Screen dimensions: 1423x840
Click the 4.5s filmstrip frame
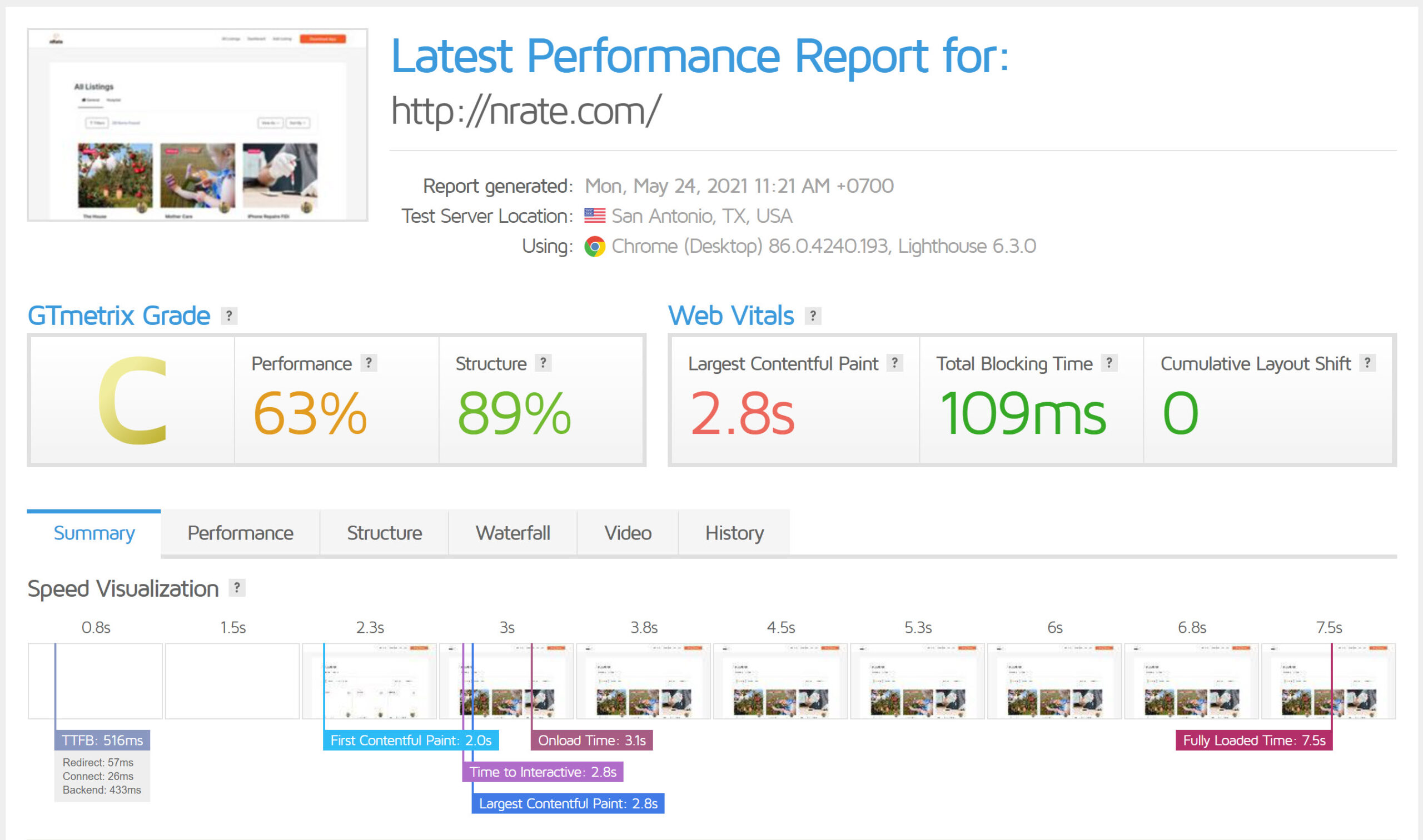point(780,681)
